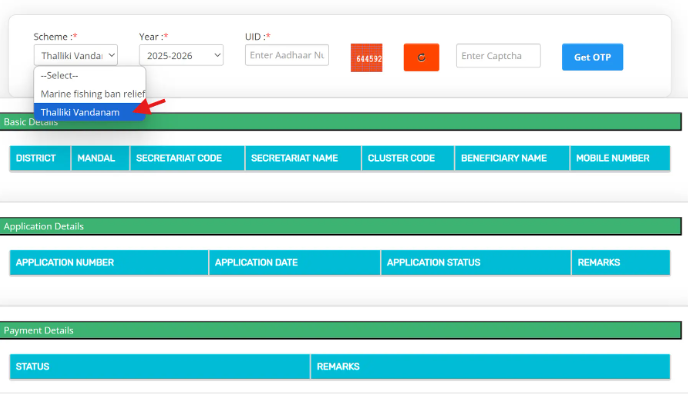Choose the --Select-- option in the list
688x394 pixels.
(90, 75)
